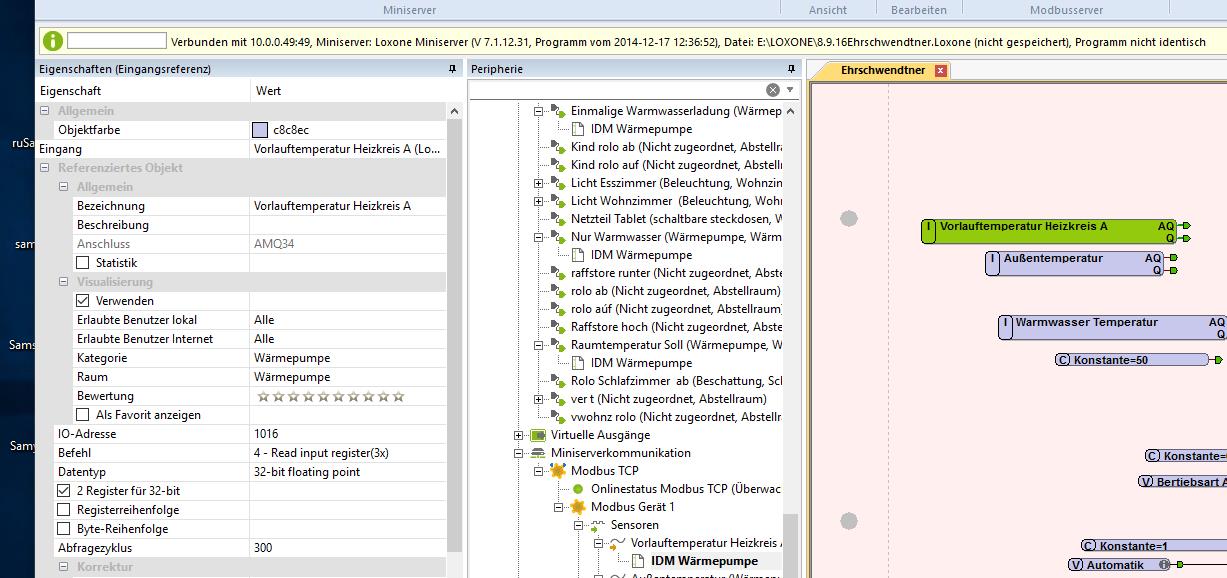Click the Objektfarbe c8c8ec color swatch
Screen dimensions: 1227x578
tap(260, 130)
